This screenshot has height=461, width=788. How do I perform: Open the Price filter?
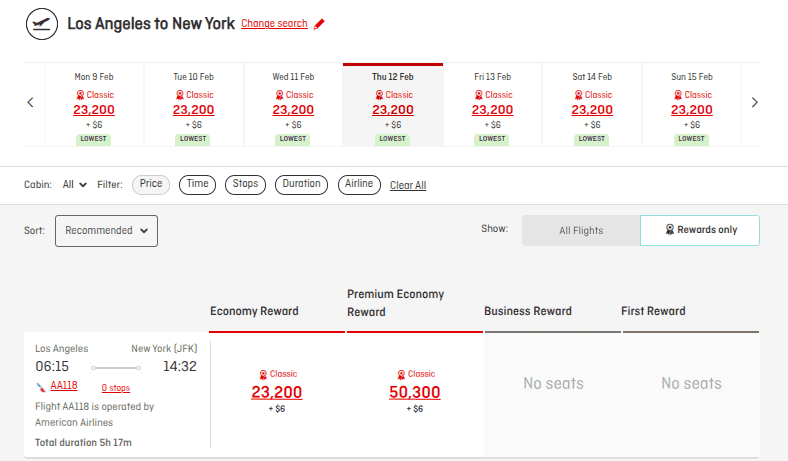pos(151,185)
